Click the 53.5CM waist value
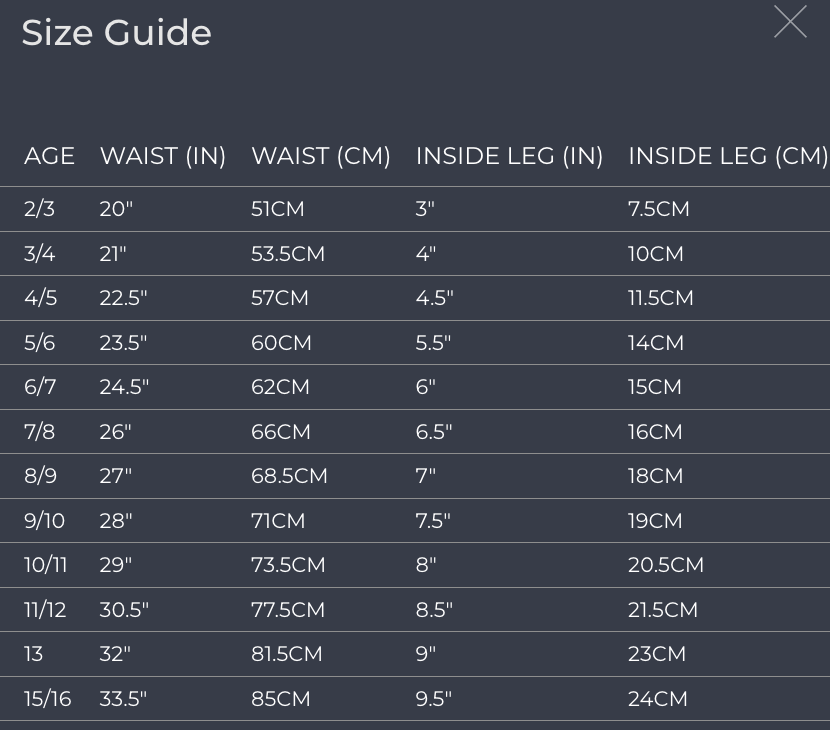Viewport: 830px width, 730px height. [288, 254]
